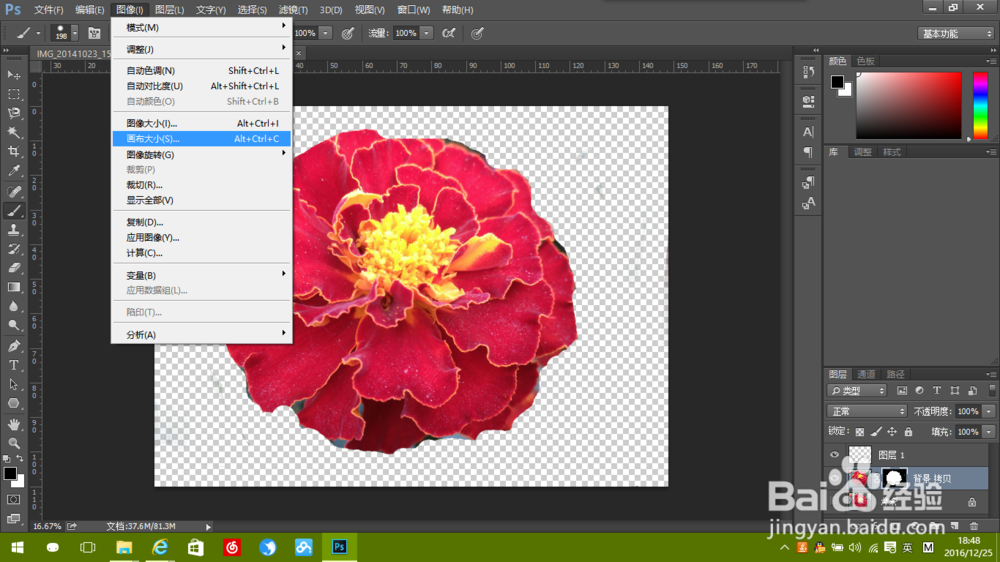Open Photoshop from the Windows taskbar
Screen dimensions: 1000x562
(x=339, y=547)
